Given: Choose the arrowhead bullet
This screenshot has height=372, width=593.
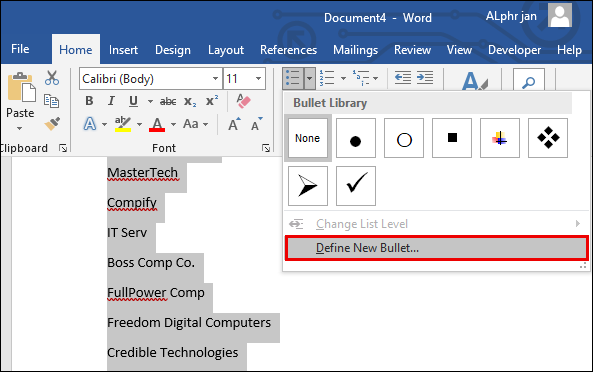Looking at the screenshot, I should [x=308, y=186].
